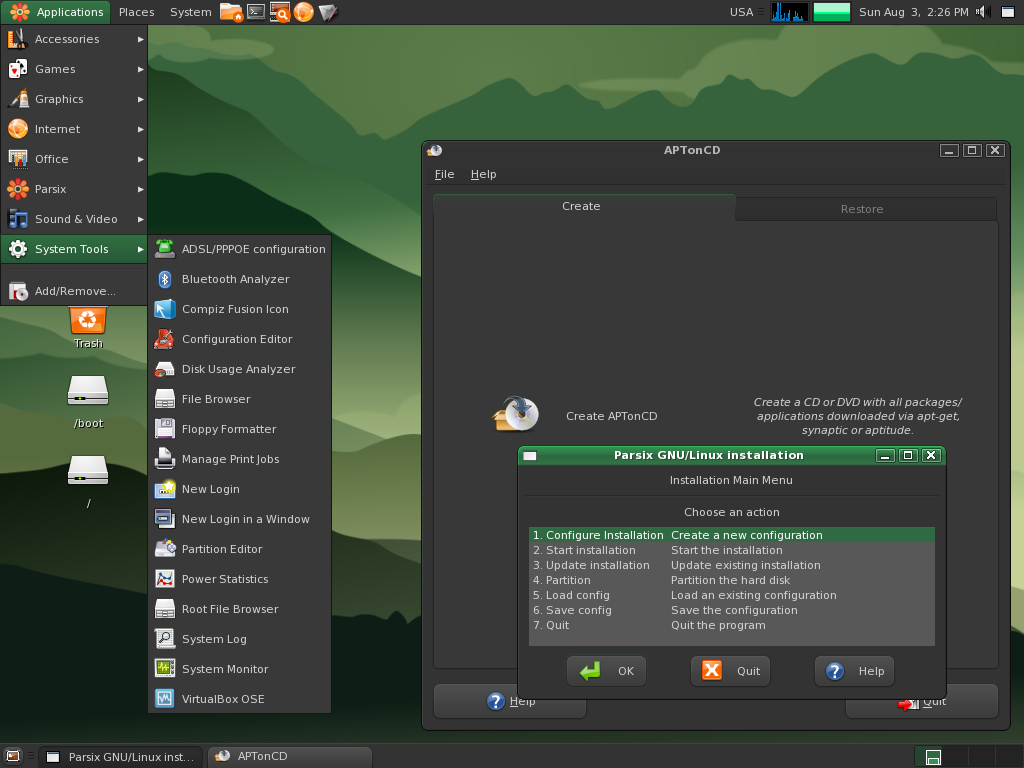Switch to APTonCD in the bottom taskbar
1024x768 pixels.
click(290, 757)
